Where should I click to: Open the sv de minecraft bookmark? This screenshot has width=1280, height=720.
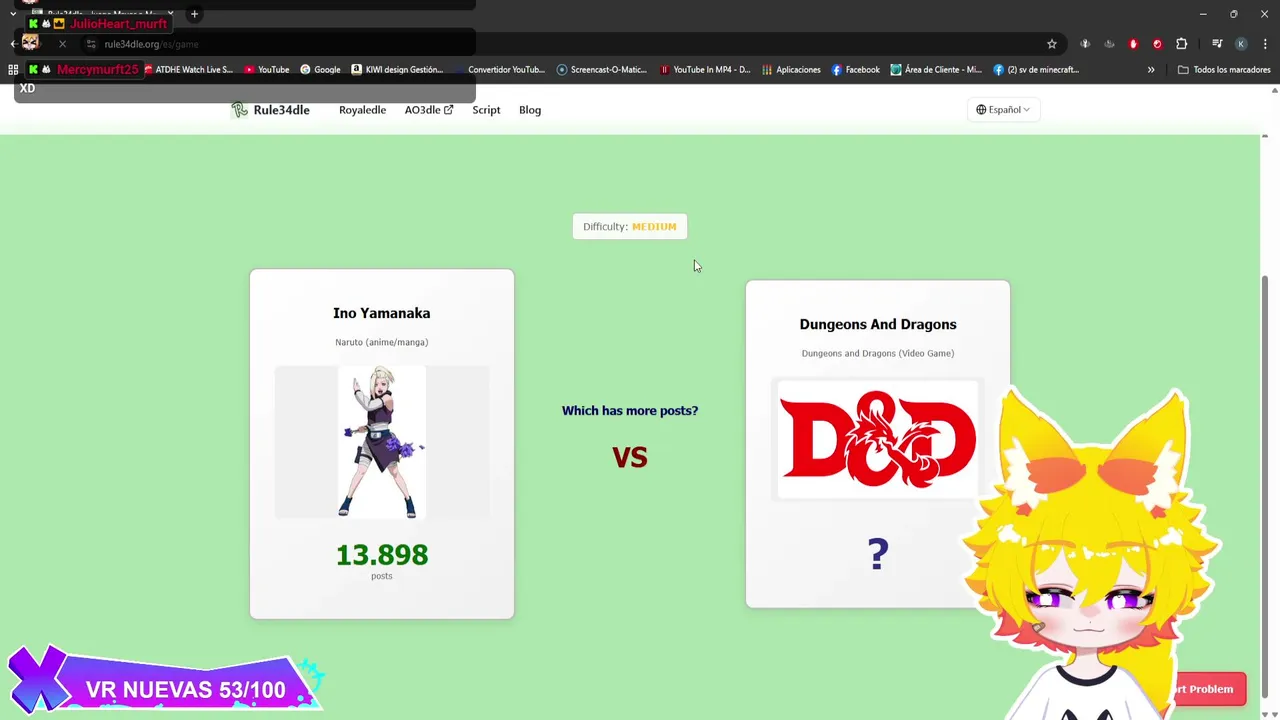[1037, 70]
